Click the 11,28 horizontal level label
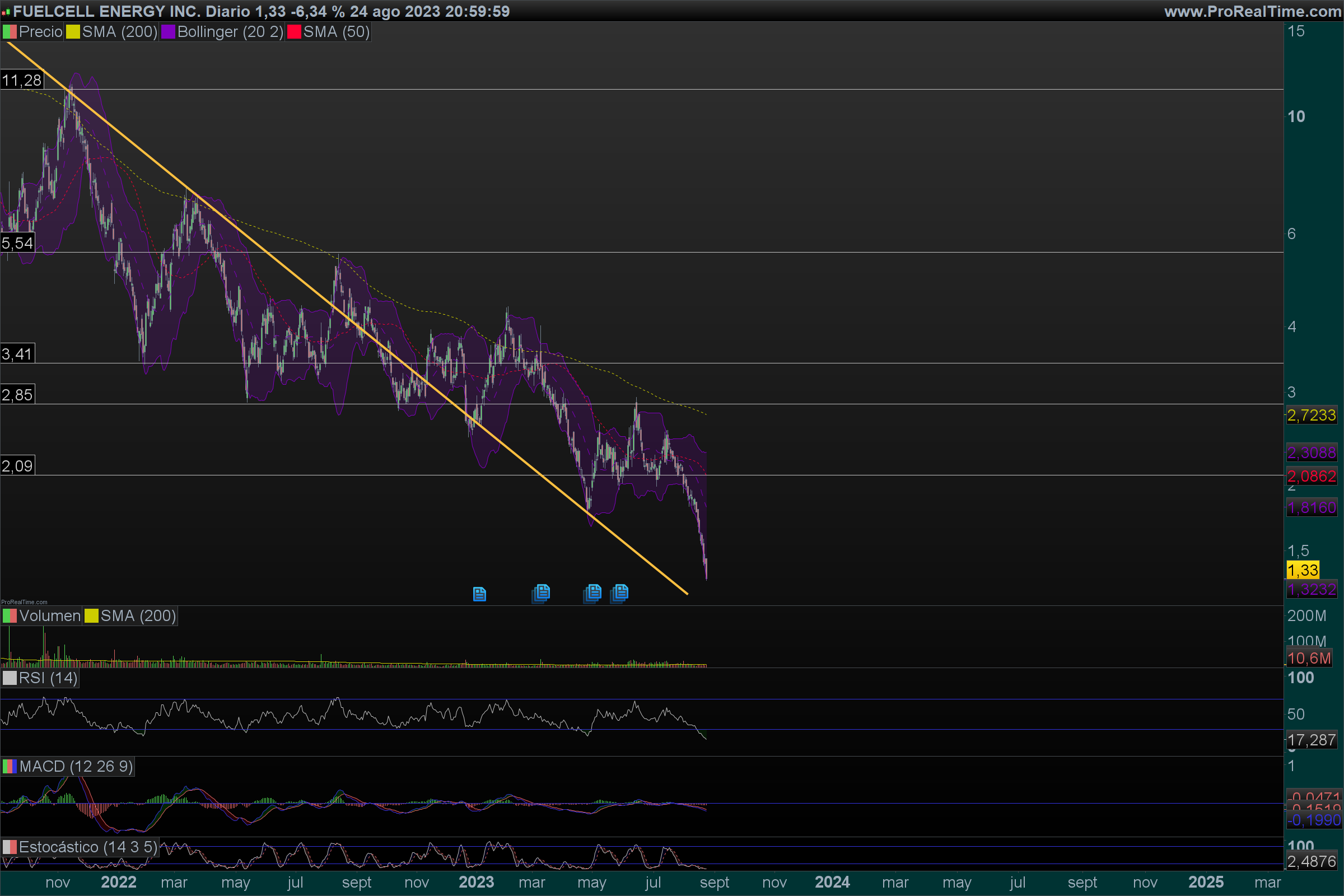The image size is (1344, 896). [22, 80]
